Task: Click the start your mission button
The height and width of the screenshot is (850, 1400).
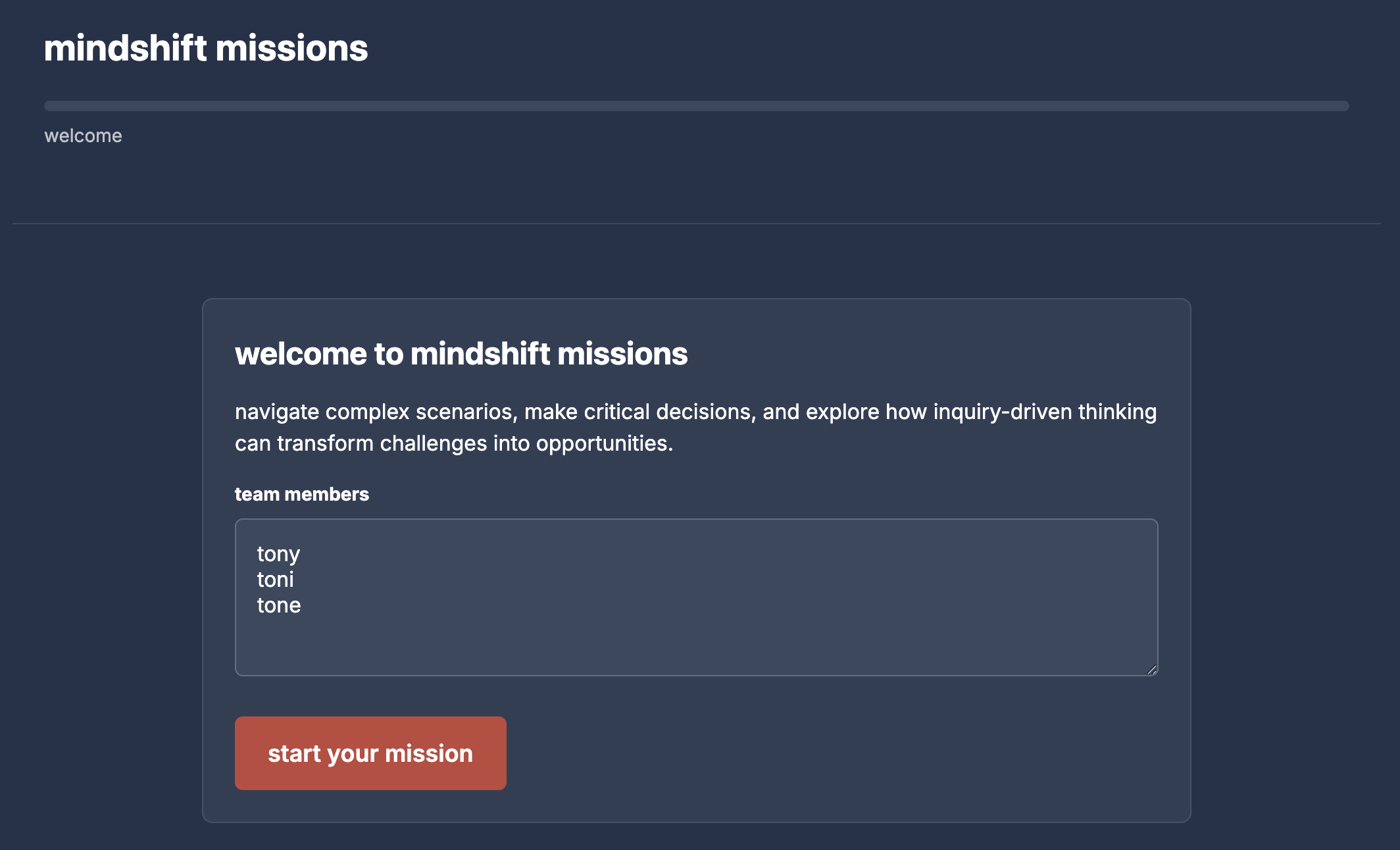Action: coord(370,753)
